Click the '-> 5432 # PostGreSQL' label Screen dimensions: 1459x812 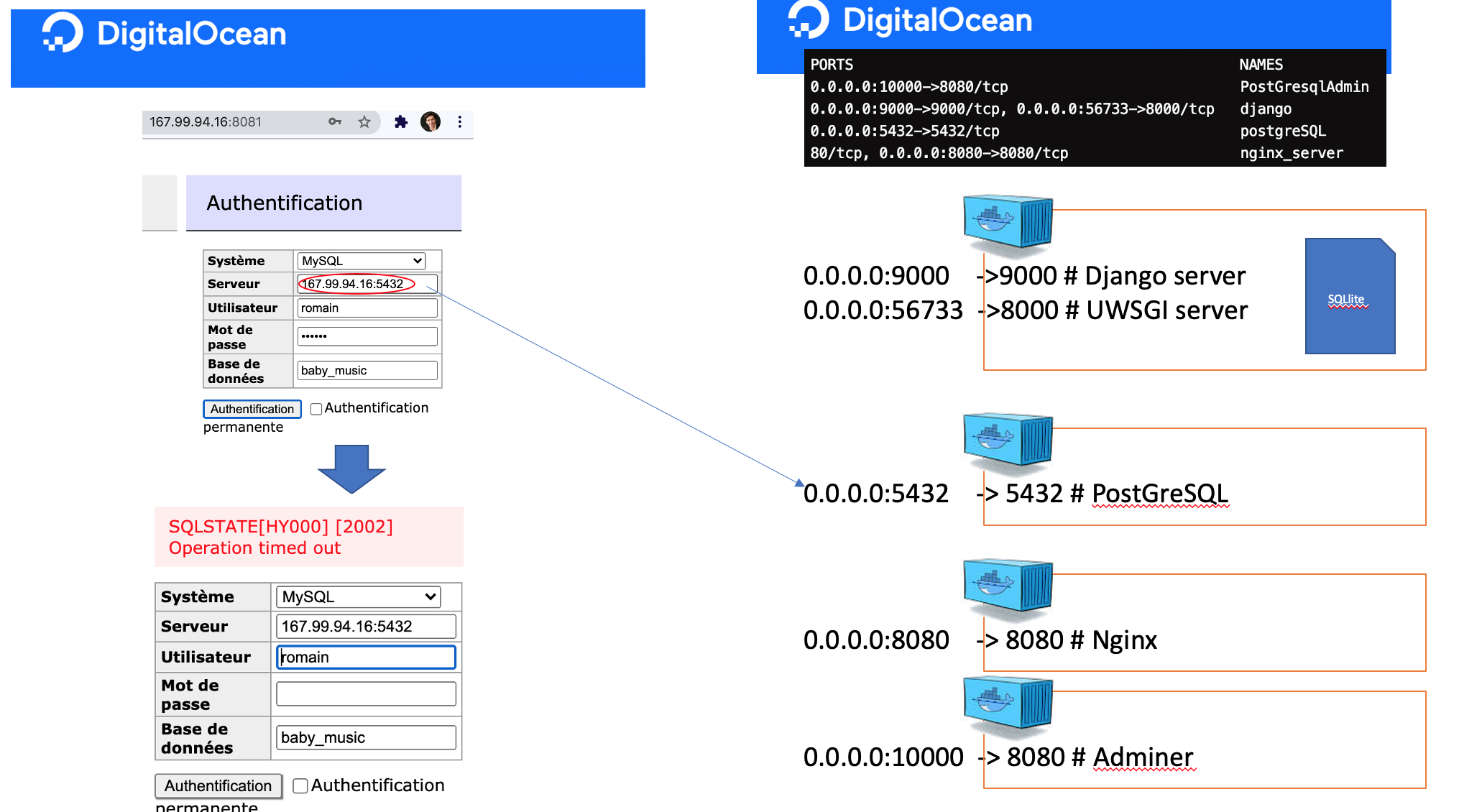[1103, 494]
